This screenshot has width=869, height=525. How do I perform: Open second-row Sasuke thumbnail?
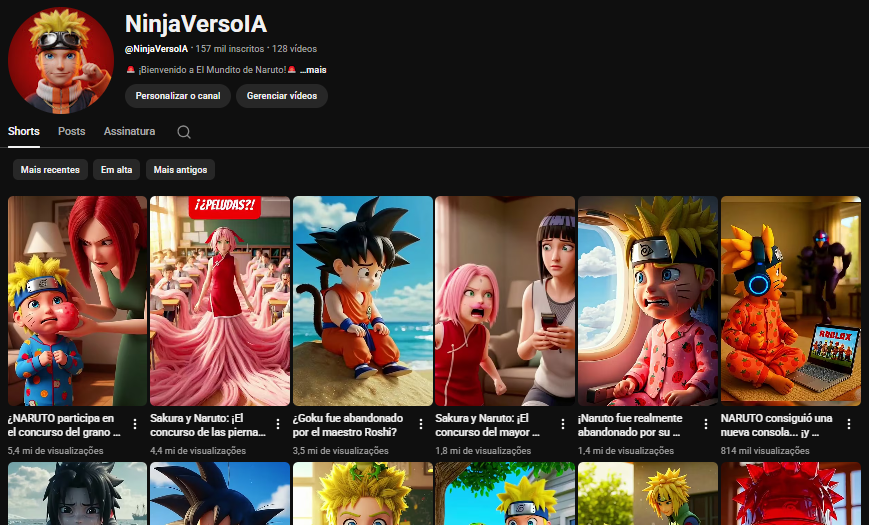click(78, 493)
